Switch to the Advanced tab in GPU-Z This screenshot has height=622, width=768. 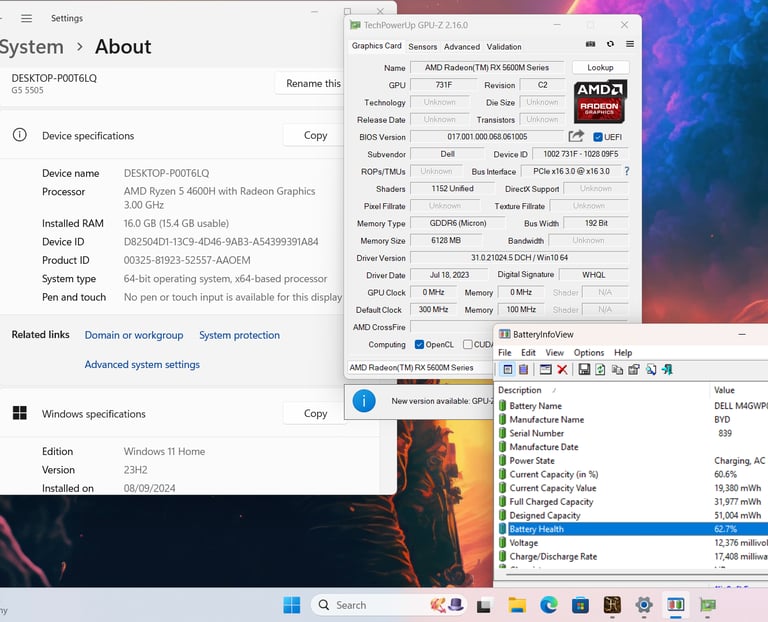tap(462, 47)
